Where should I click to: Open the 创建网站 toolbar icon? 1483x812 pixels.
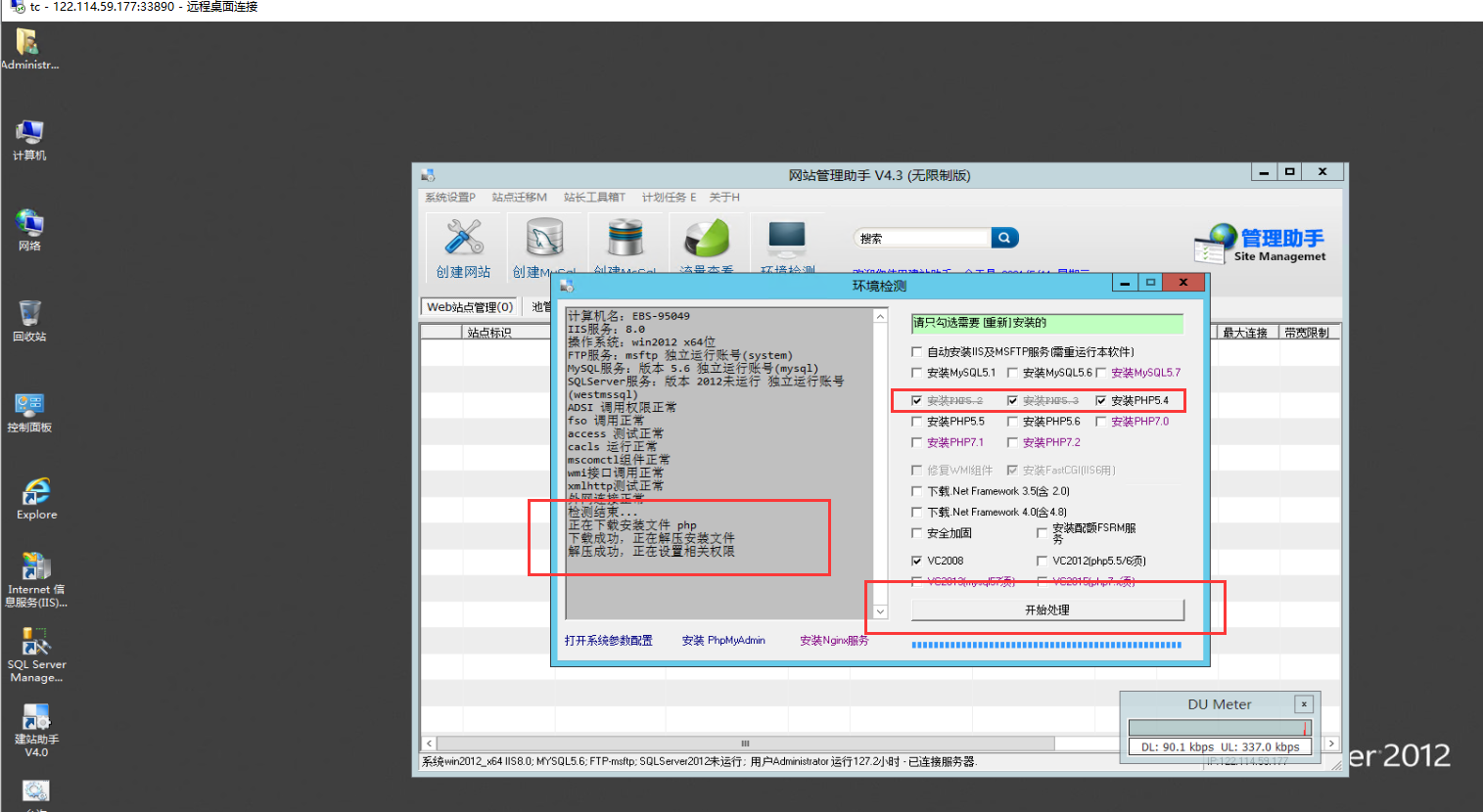pos(464,248)
